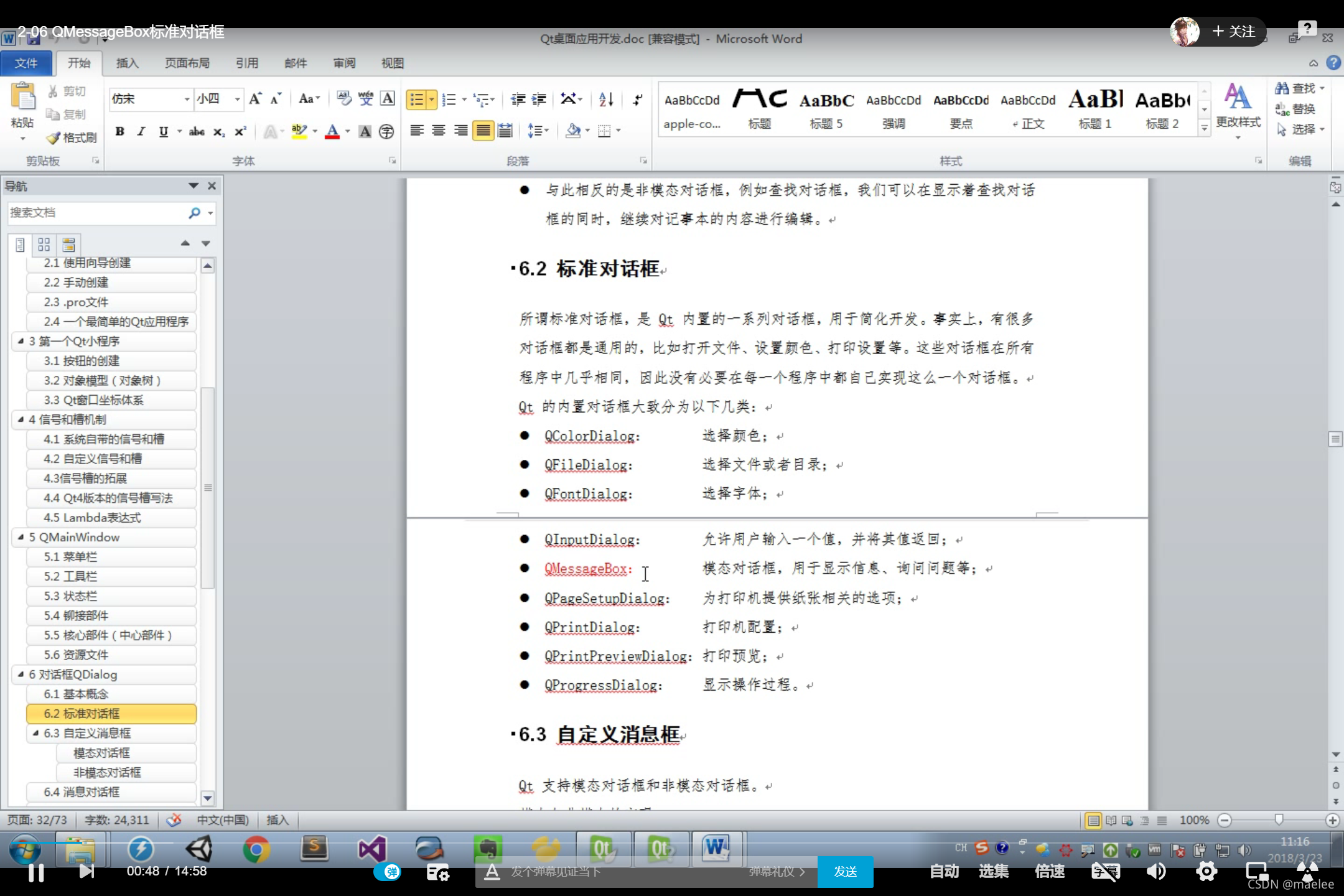Click the Shading paint bucket icon

(573, 131)
